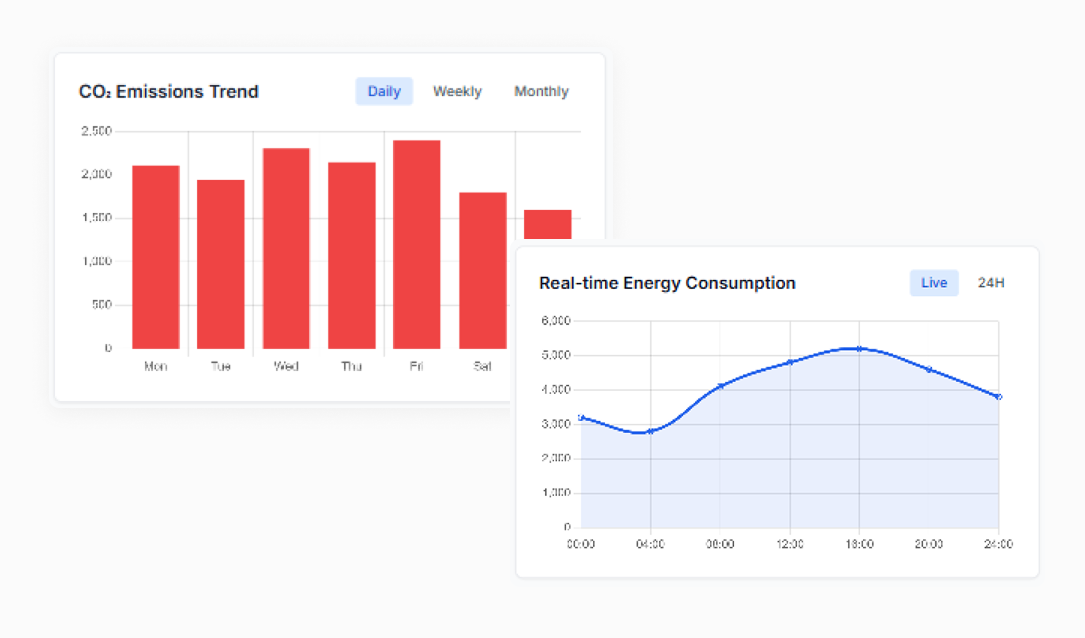Click the 00:00 data point on the line

pos(581,417)
